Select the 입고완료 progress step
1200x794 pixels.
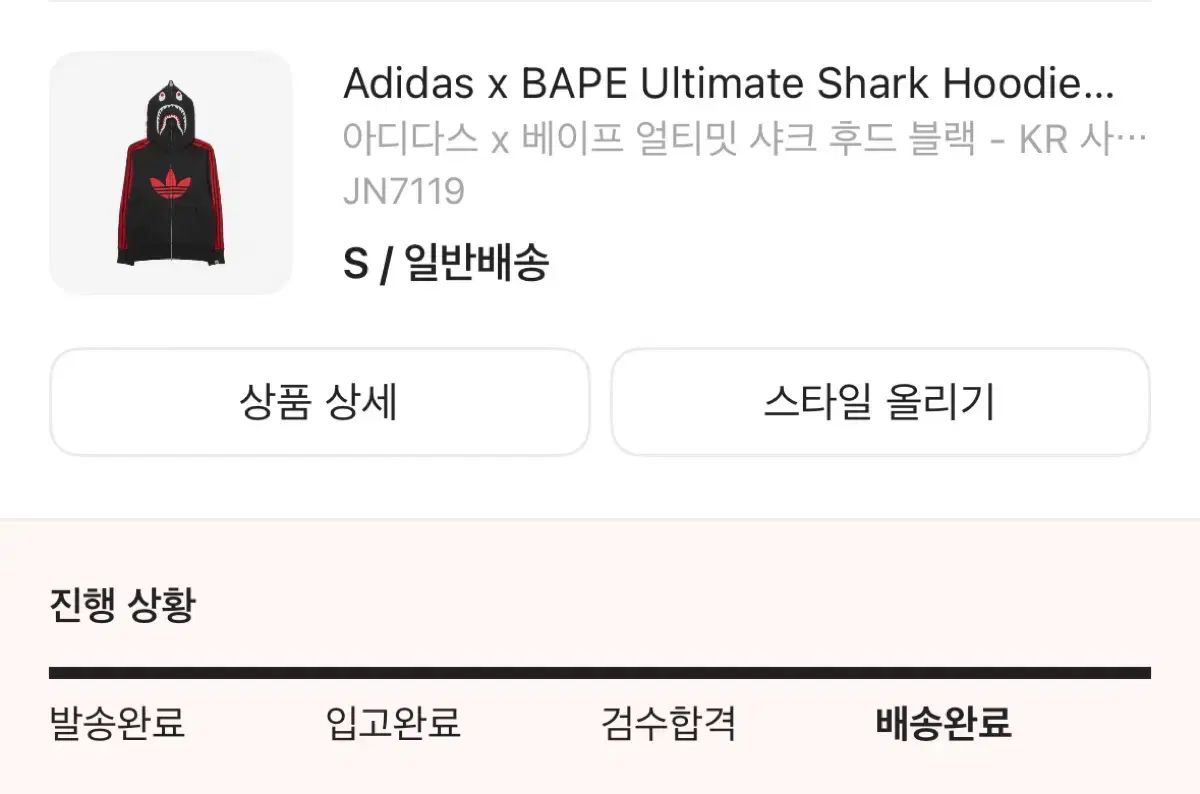pyautogui.click(x=393, y=722)
